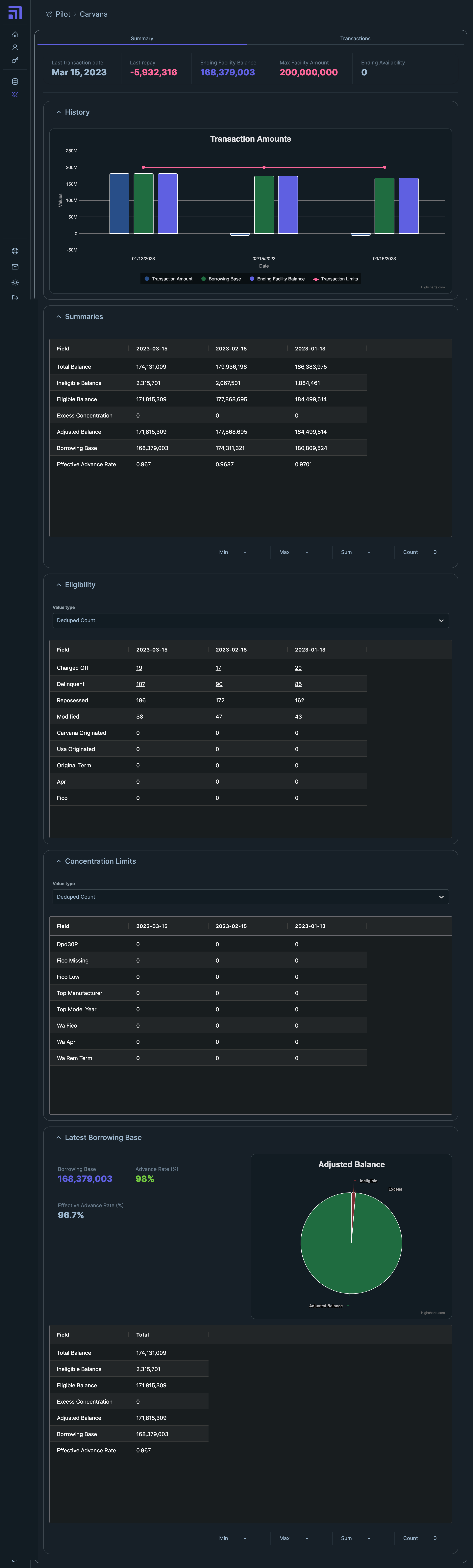The width and height of the screenshot is (473, 1568).
Task: Select the Pilot airplane icon in sidebar
Action: (15, 94)
